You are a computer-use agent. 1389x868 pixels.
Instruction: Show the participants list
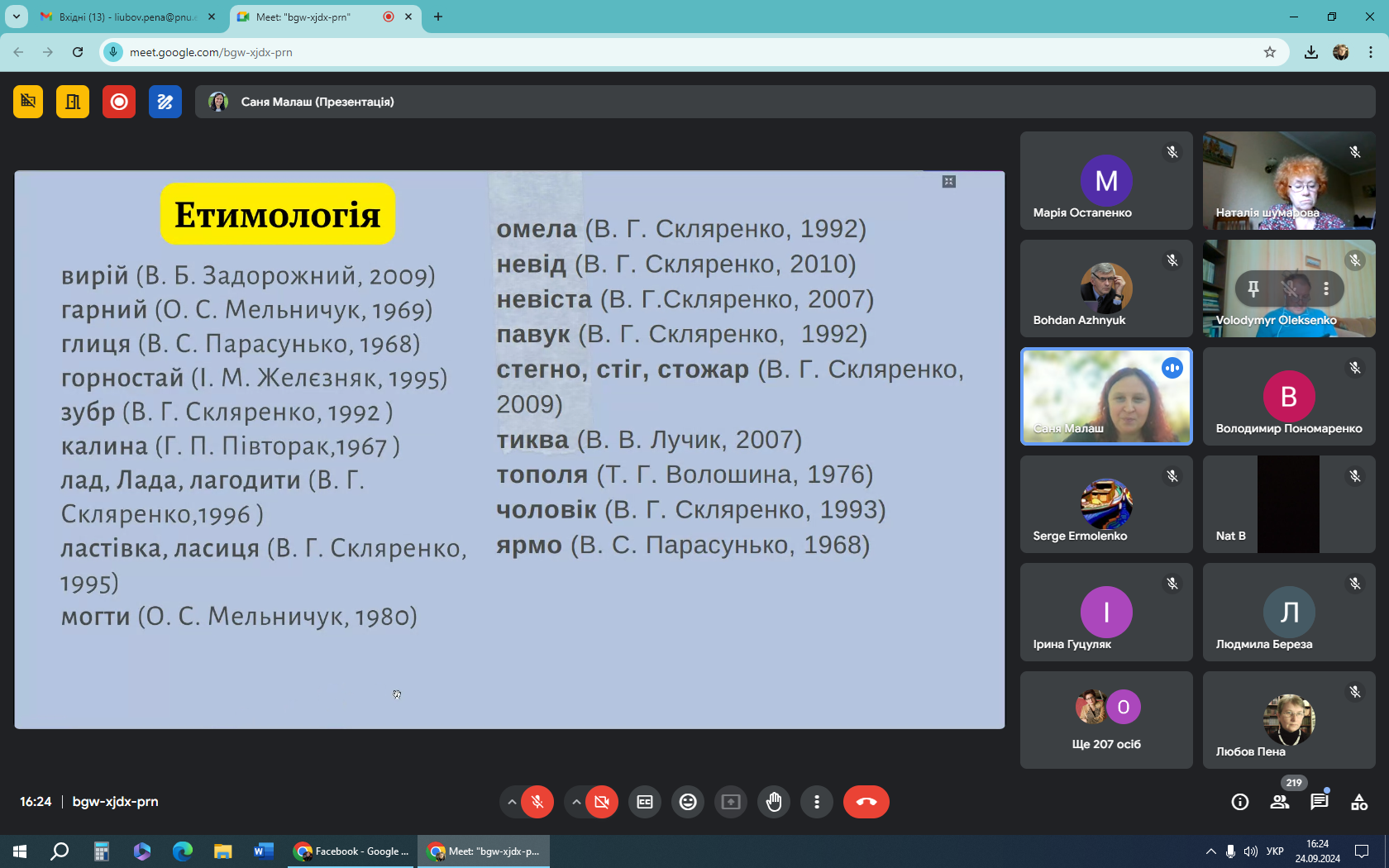click(x=1280, y=802)
